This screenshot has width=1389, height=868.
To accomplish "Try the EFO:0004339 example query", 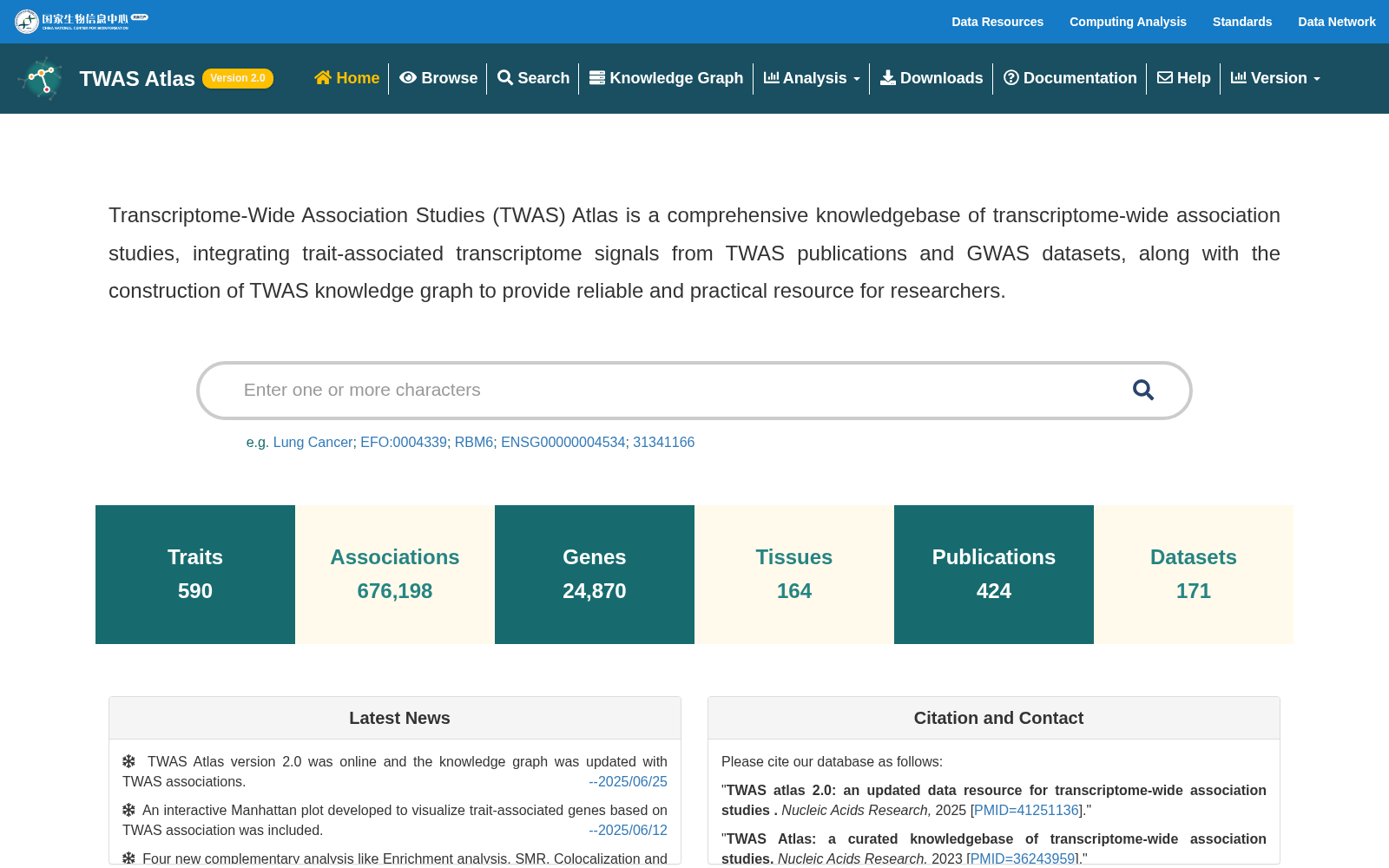I will tap(404, 443).
